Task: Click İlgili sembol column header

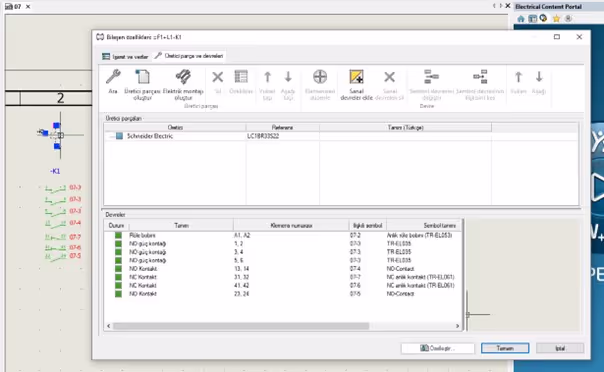Action: (367, 226)
